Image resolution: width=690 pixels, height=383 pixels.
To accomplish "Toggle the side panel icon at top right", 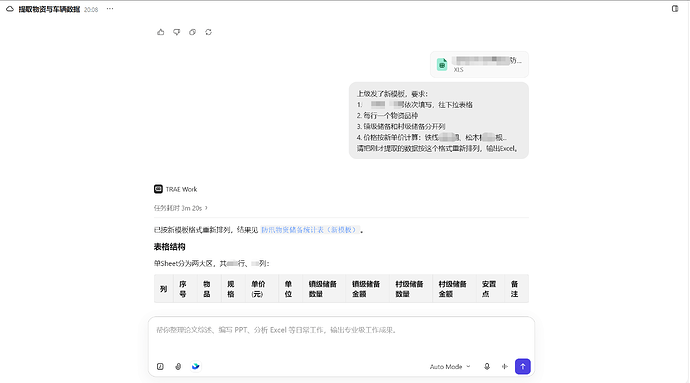I will (x=675, y=9).
